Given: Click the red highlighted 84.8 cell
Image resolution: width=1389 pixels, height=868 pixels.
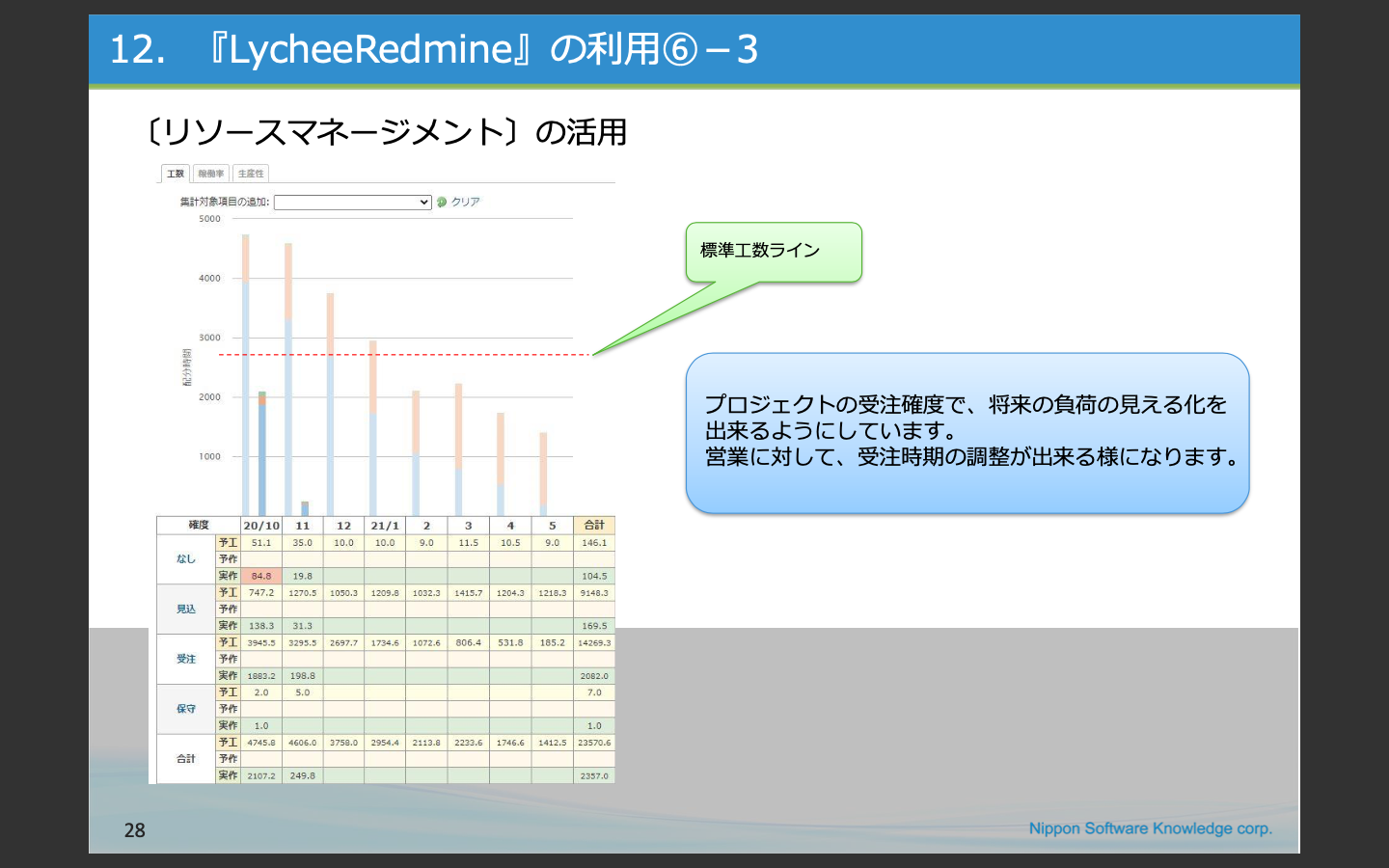Looking at the screenshot, I should [261, 576].
